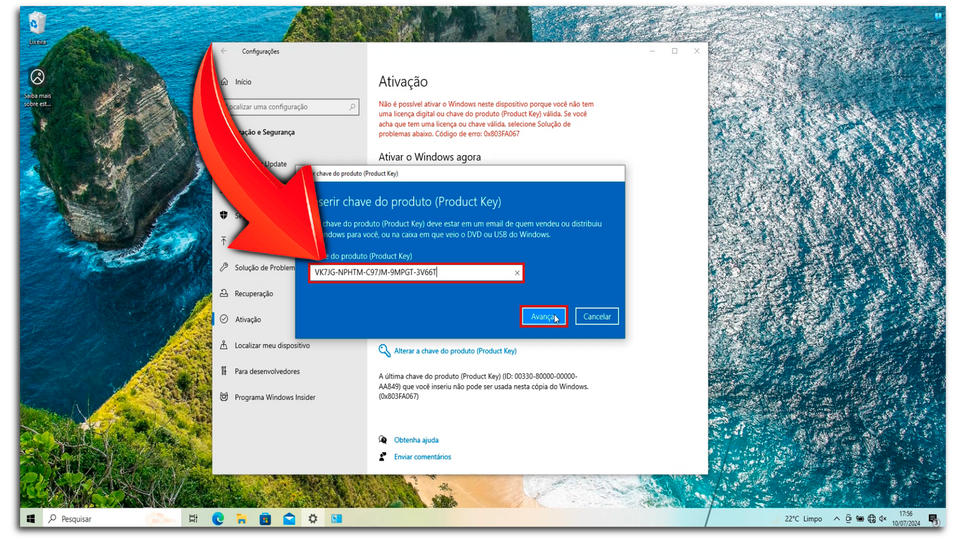
Task: Select Ativação in the sidebar
Action: click(248, 319)
